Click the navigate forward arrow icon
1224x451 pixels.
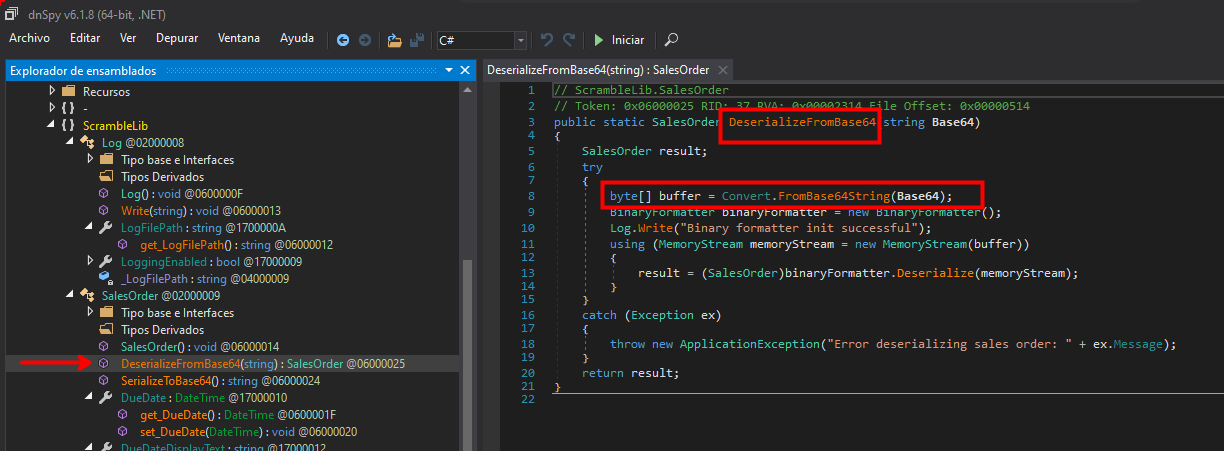pos(365,40)
